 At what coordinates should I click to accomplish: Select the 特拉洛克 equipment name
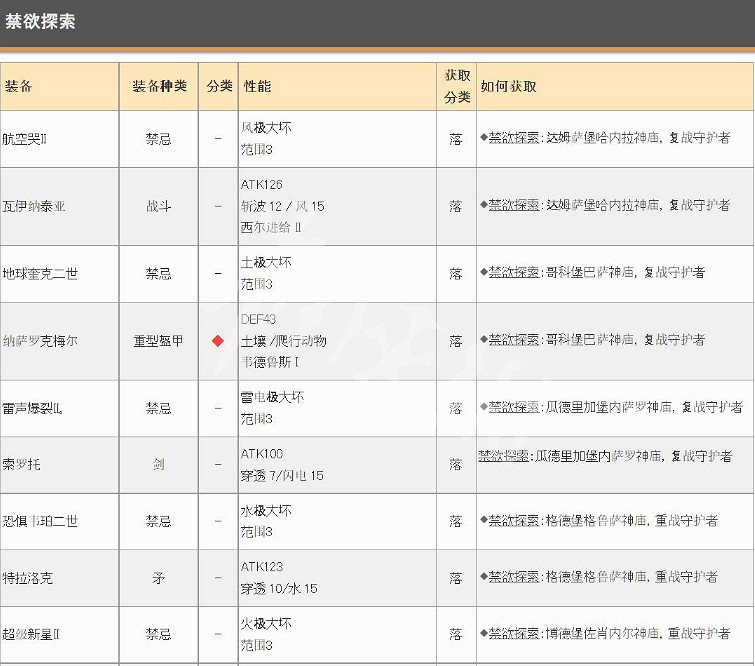click(x=27, y=578)
